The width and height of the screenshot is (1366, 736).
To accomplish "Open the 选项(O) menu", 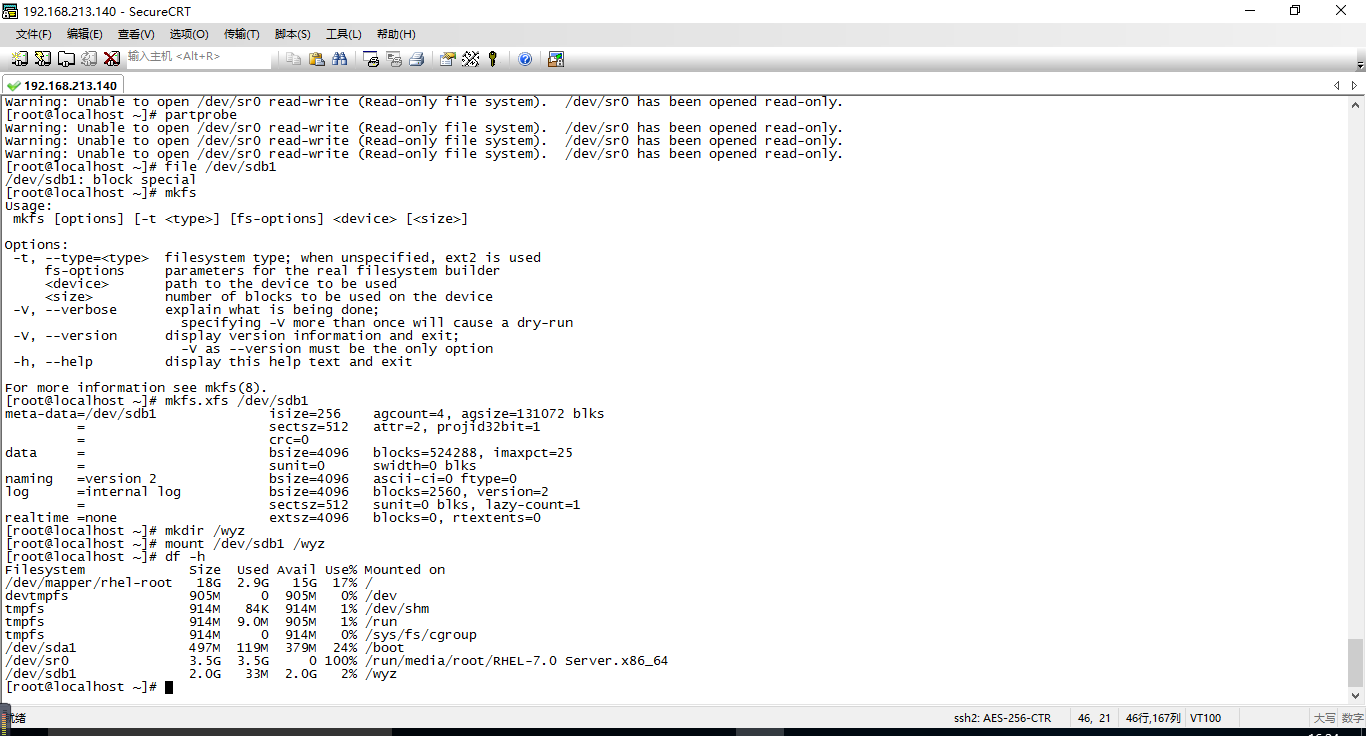I will click(189, 34).
